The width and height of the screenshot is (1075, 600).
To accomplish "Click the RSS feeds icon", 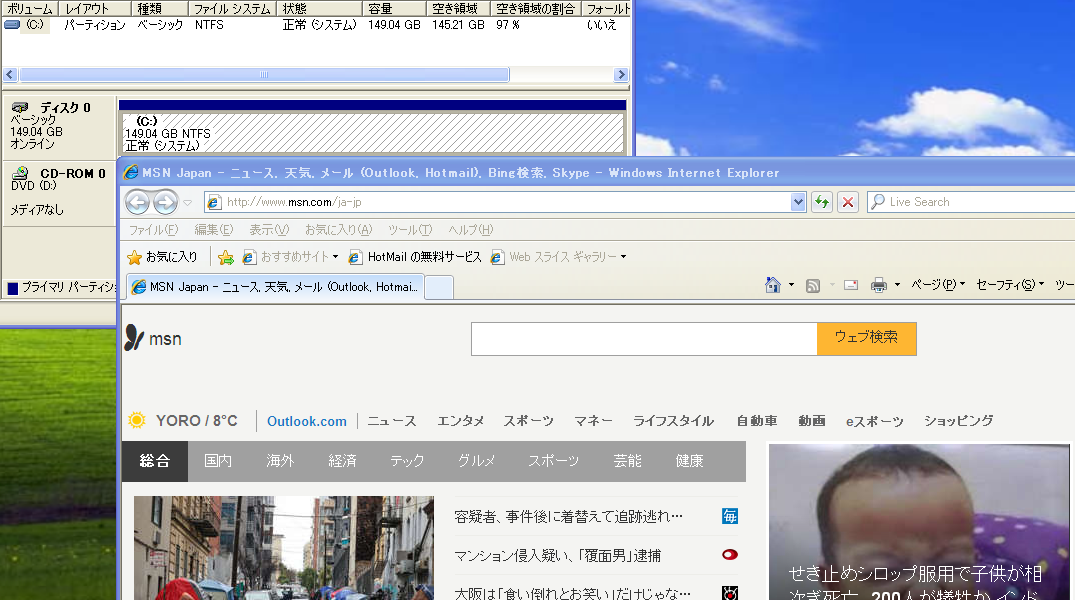I will pos(813,285).
